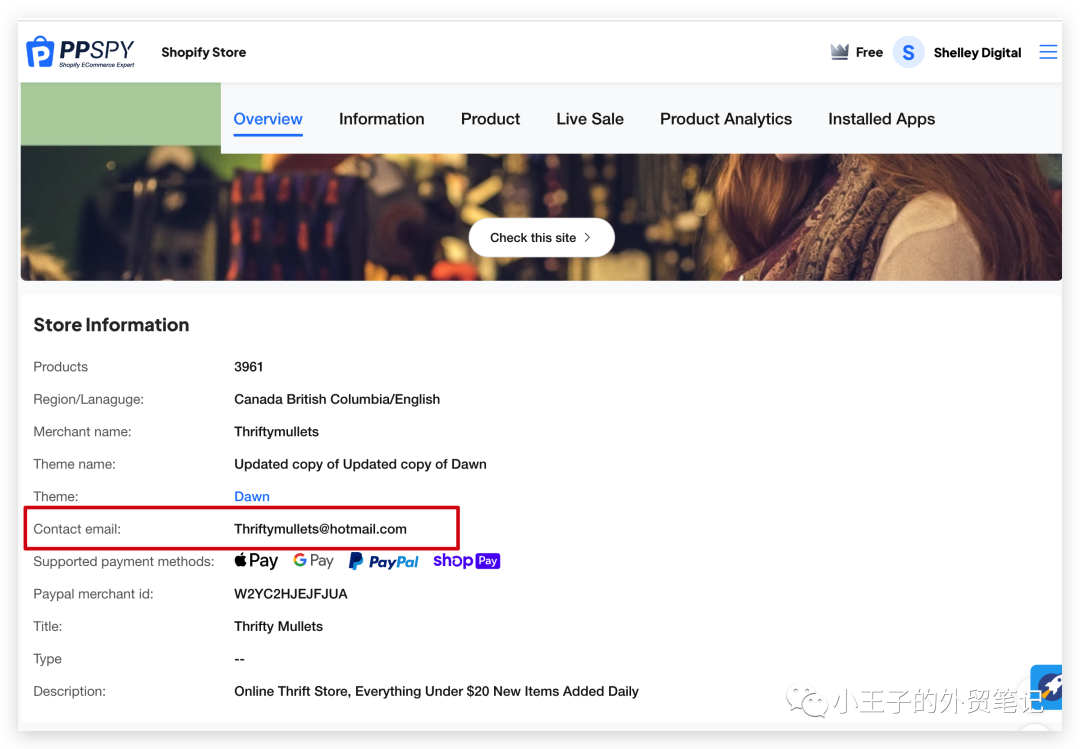This screenshot has width=1080, height=749.
Task: Click the rocket floating icon
Action: 1047,686
